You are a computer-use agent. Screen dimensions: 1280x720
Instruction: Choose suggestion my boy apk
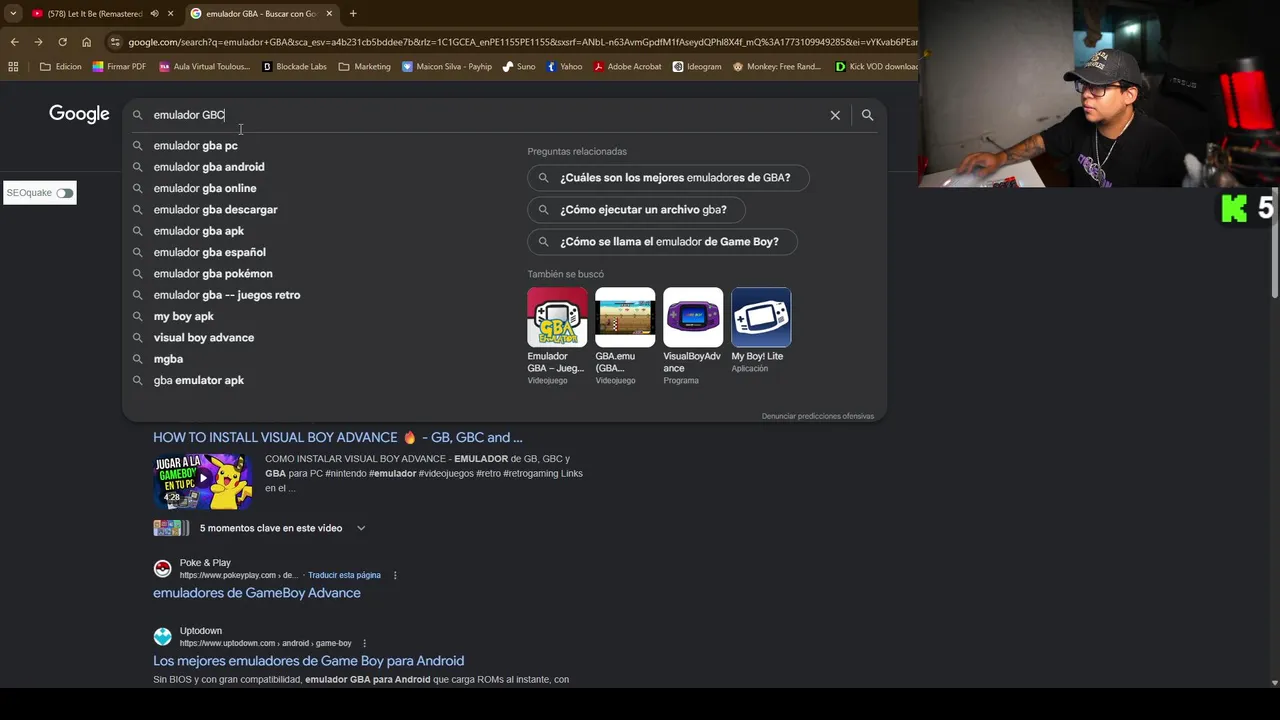(183, 316)
